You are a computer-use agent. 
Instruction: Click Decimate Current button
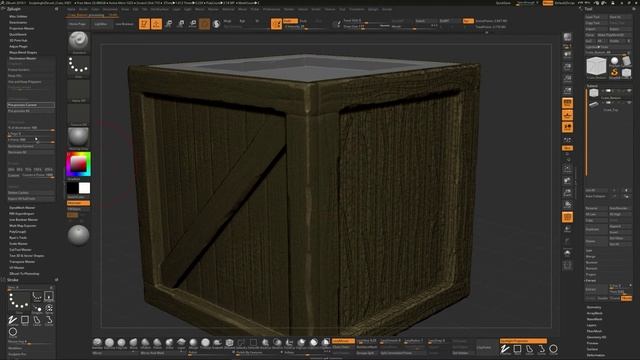tap(31, 146)
